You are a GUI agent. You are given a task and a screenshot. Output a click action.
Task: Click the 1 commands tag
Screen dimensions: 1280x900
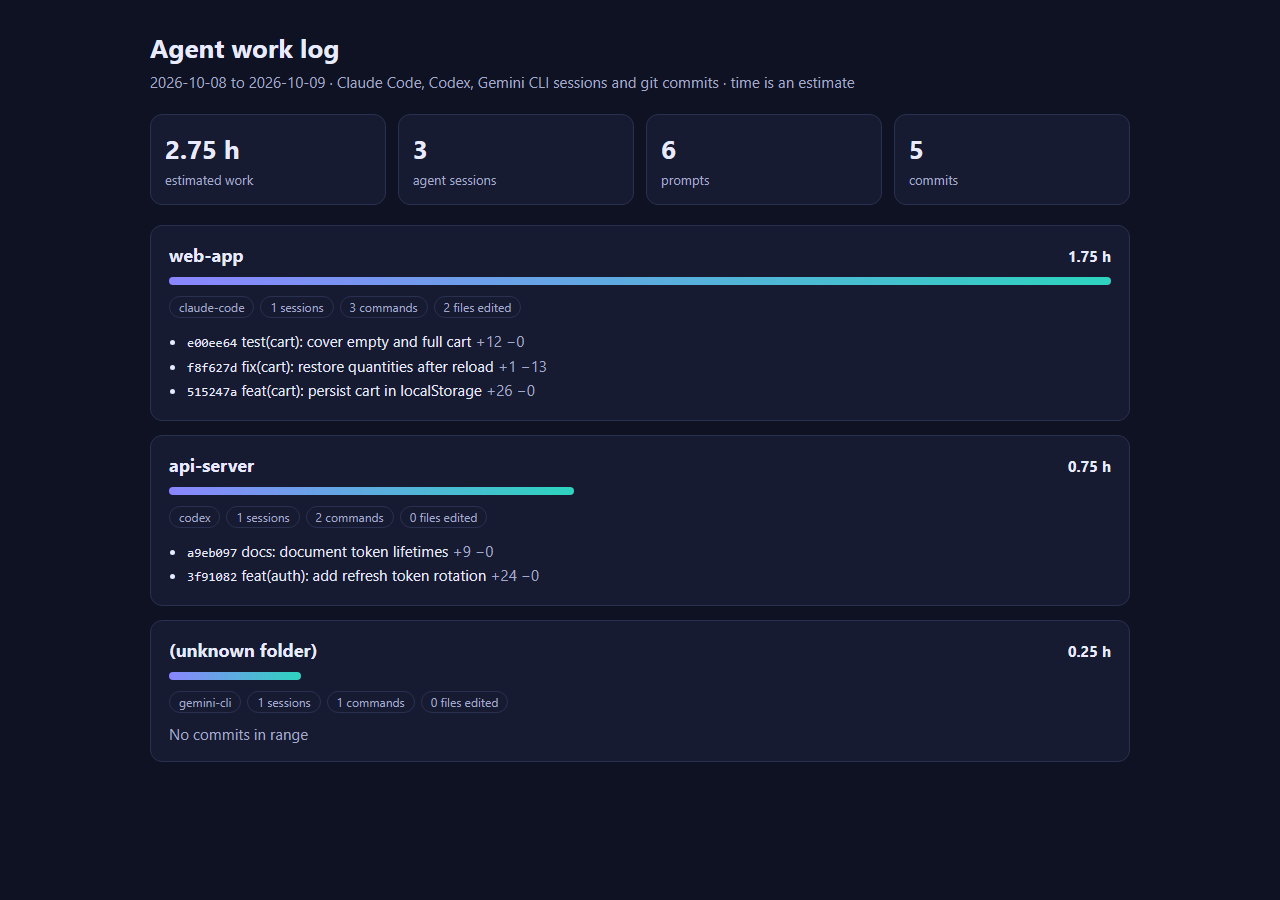(371, 703)
